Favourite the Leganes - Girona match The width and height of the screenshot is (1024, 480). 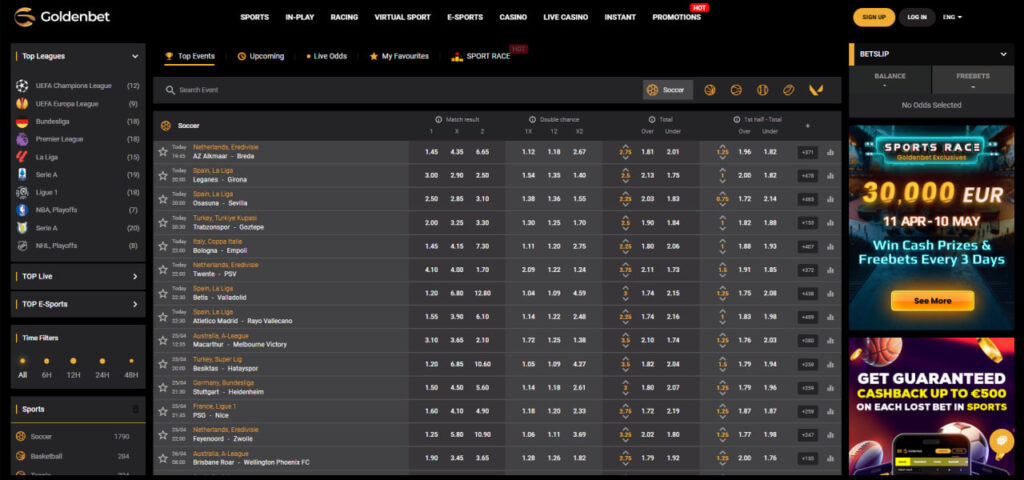click(163, 176)
